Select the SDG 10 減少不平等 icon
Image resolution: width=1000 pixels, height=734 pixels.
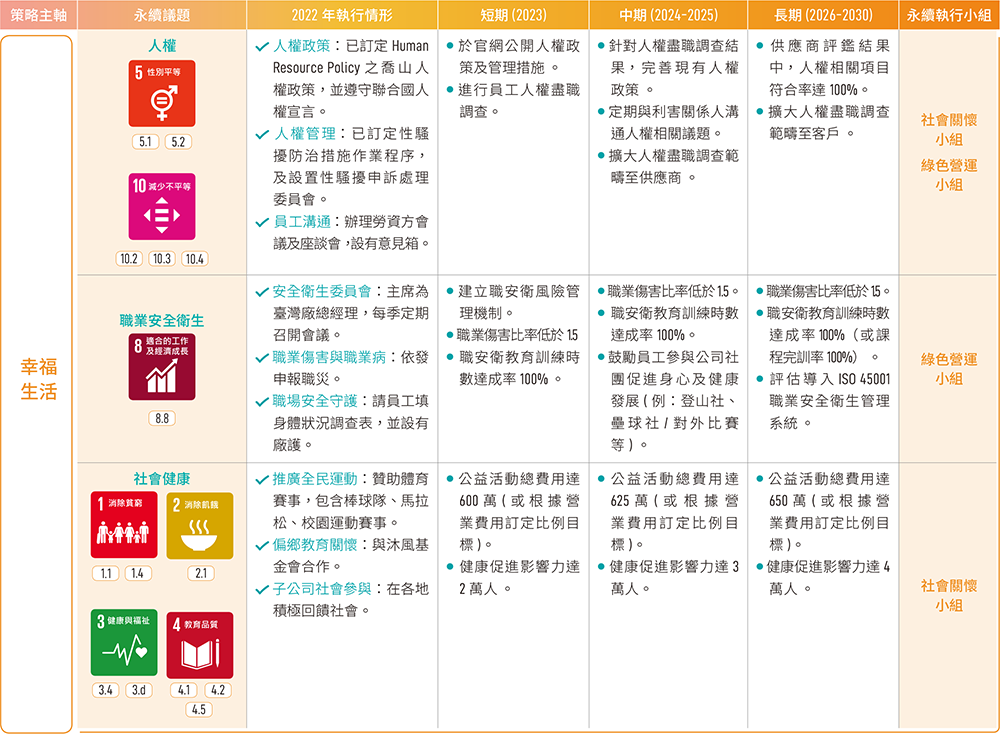pos(162,206)
